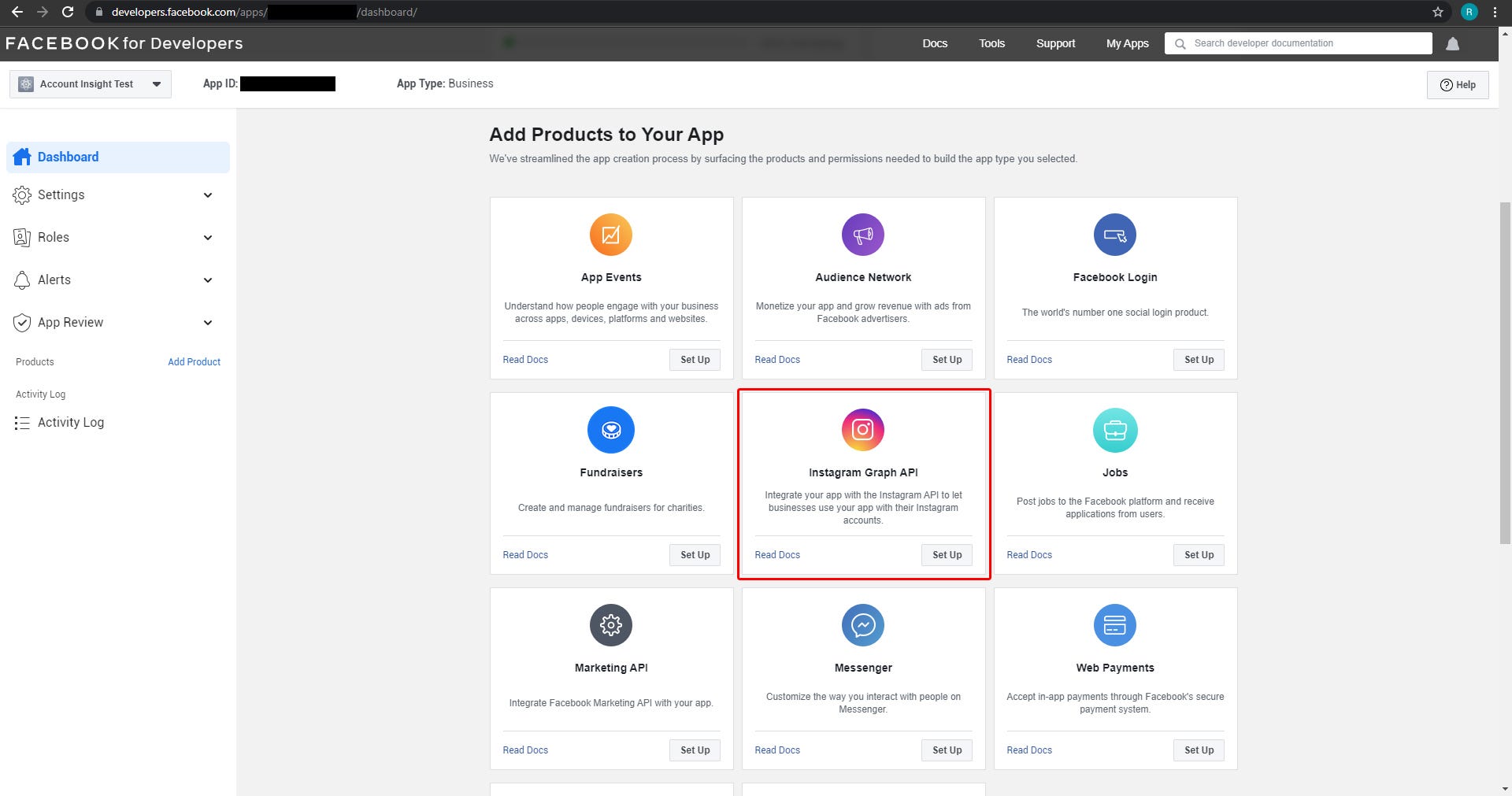The width and height of the screenshot is (1512, 796).
Task: Click the Search developer documentation field
Action: point(1298,43)
